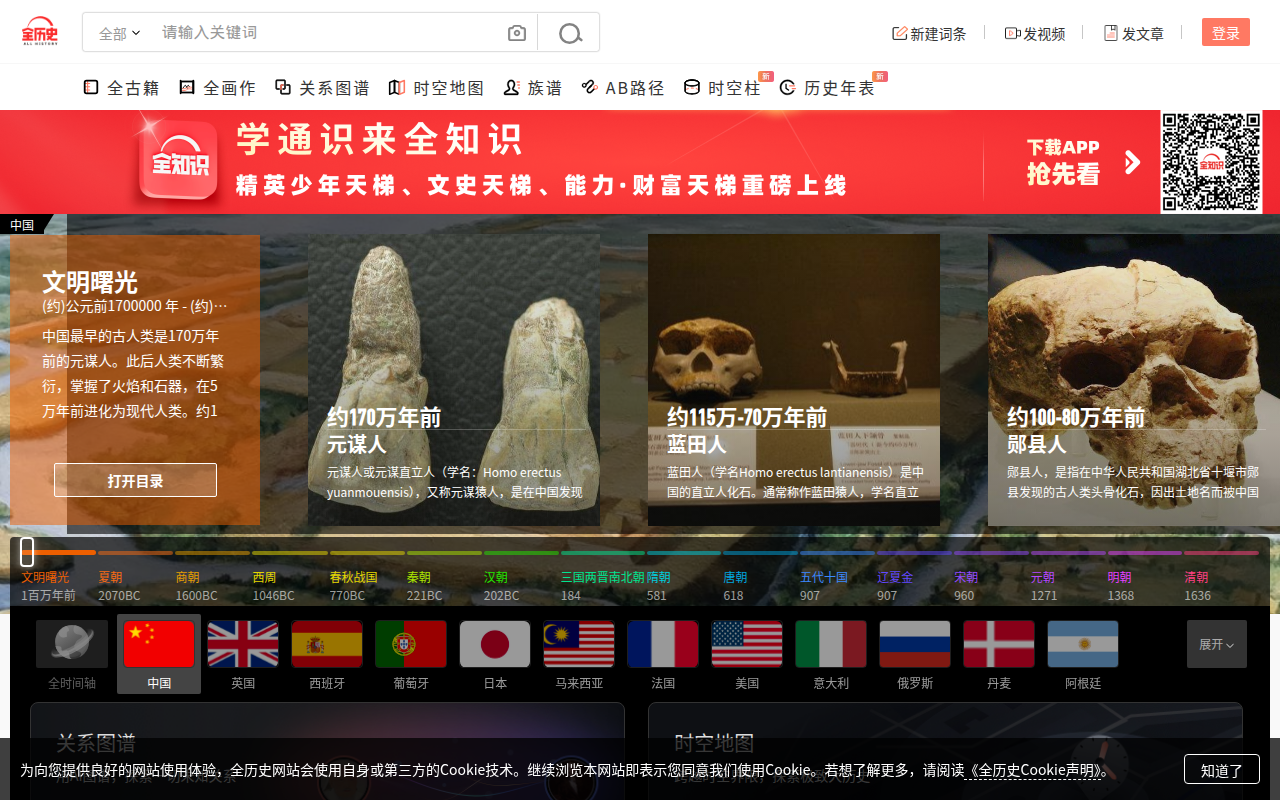The height and width of the screenshot is (800, 1280).
Task: Click the 打开目录 button
Action: click(x=135, y=480)
